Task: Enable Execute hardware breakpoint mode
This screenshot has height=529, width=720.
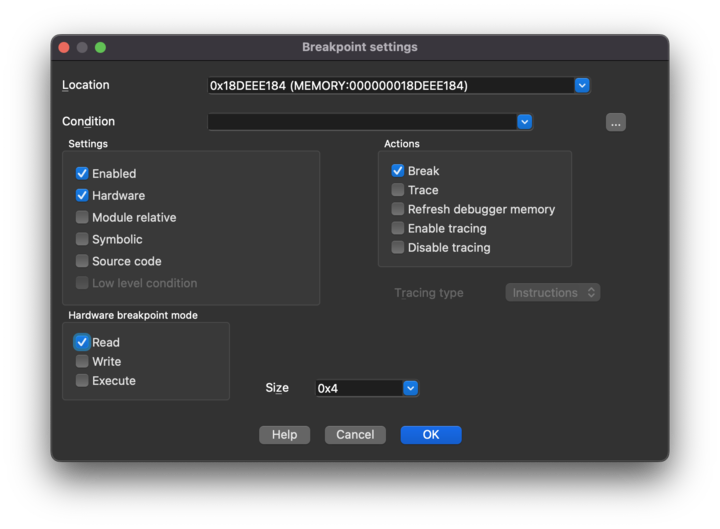Action: 82,381
